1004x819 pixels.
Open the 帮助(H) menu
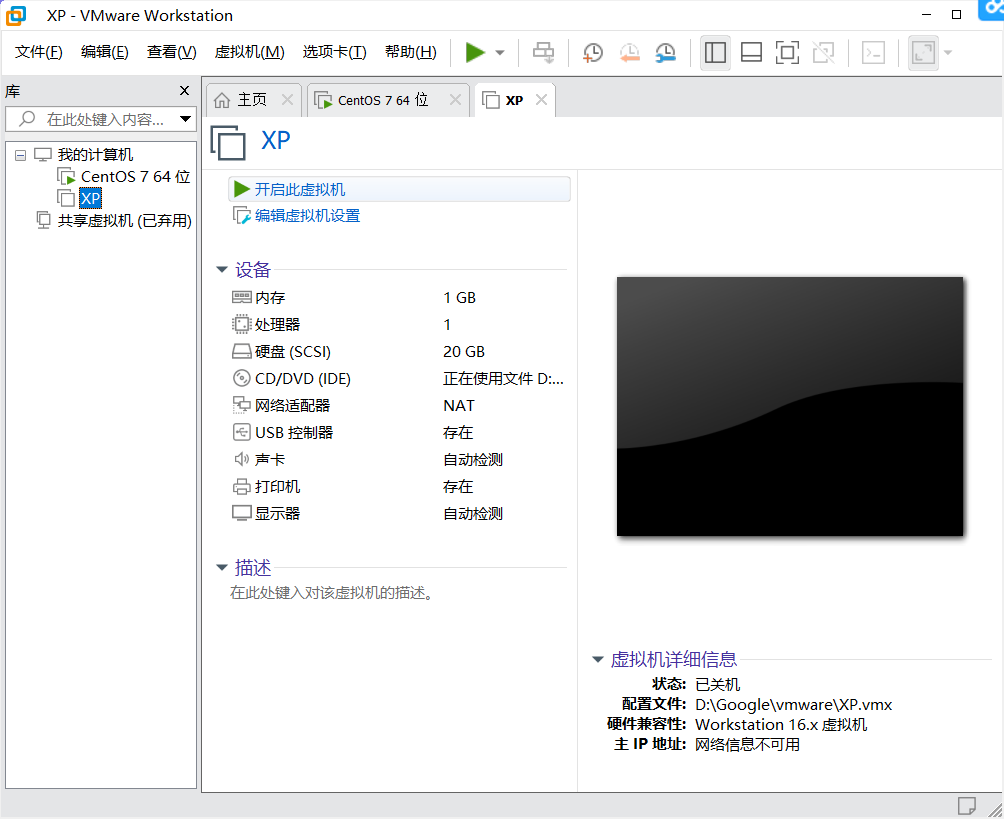pos(410,52)
